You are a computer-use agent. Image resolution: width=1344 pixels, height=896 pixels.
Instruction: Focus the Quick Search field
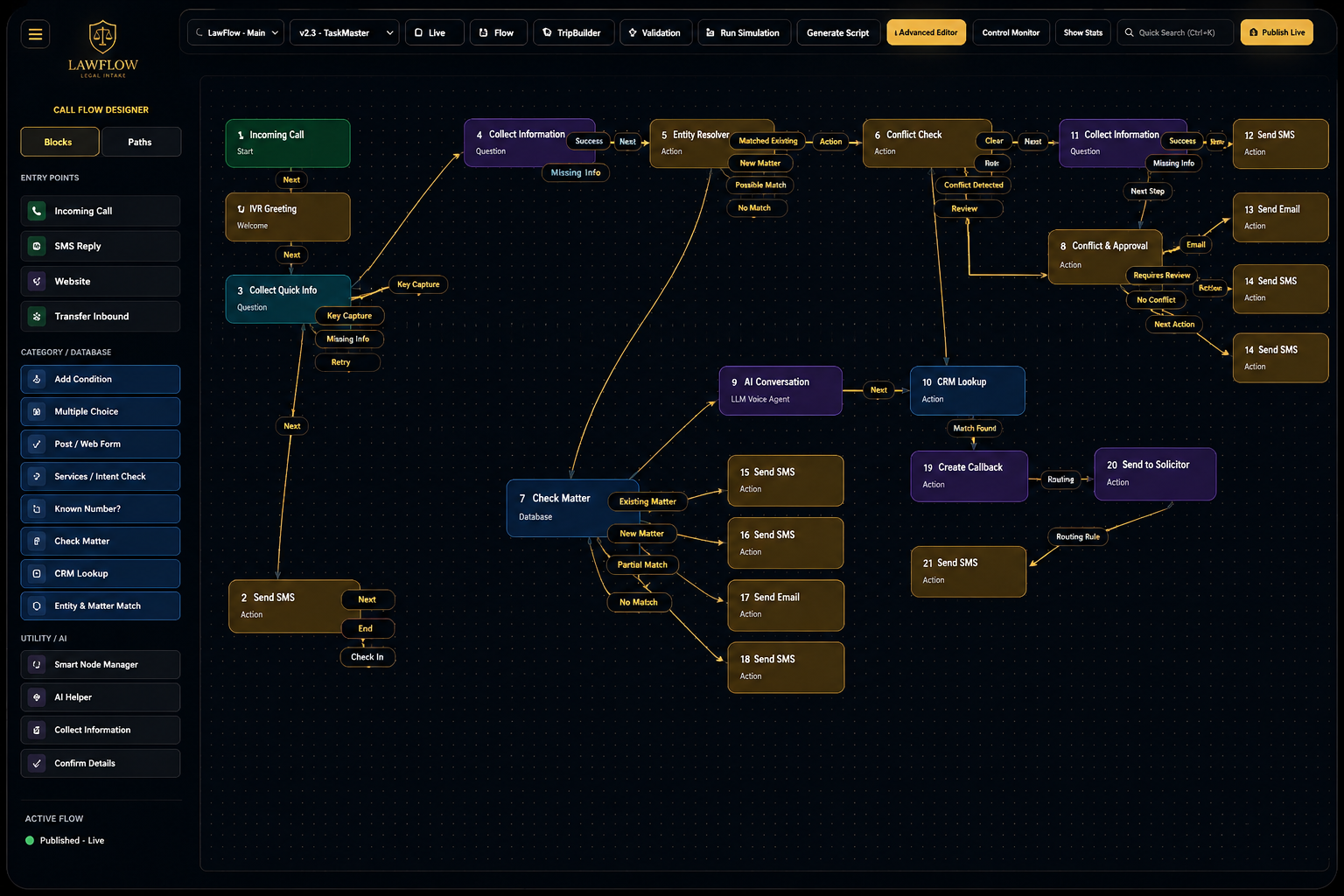(x=1175, y=32)
